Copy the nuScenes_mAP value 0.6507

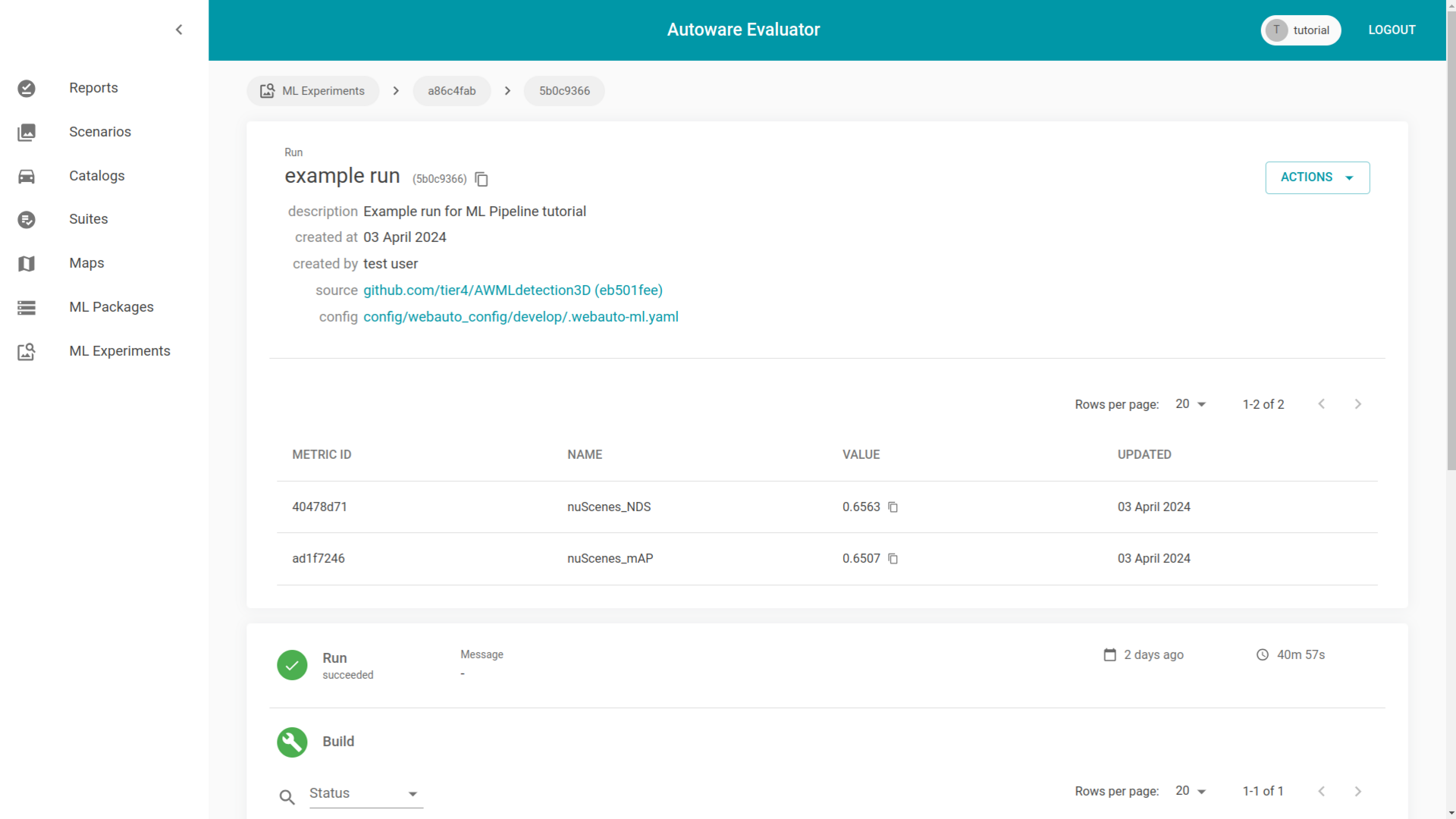[893, 558]
